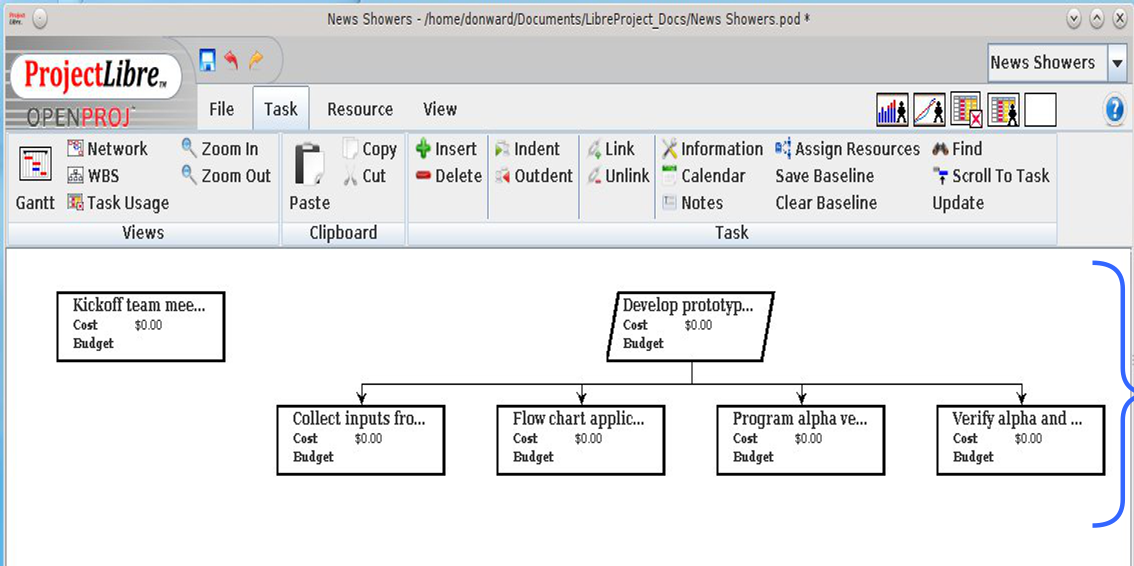Click the line chart view icon
1134x566 pixels.
[x=929, y=110]
